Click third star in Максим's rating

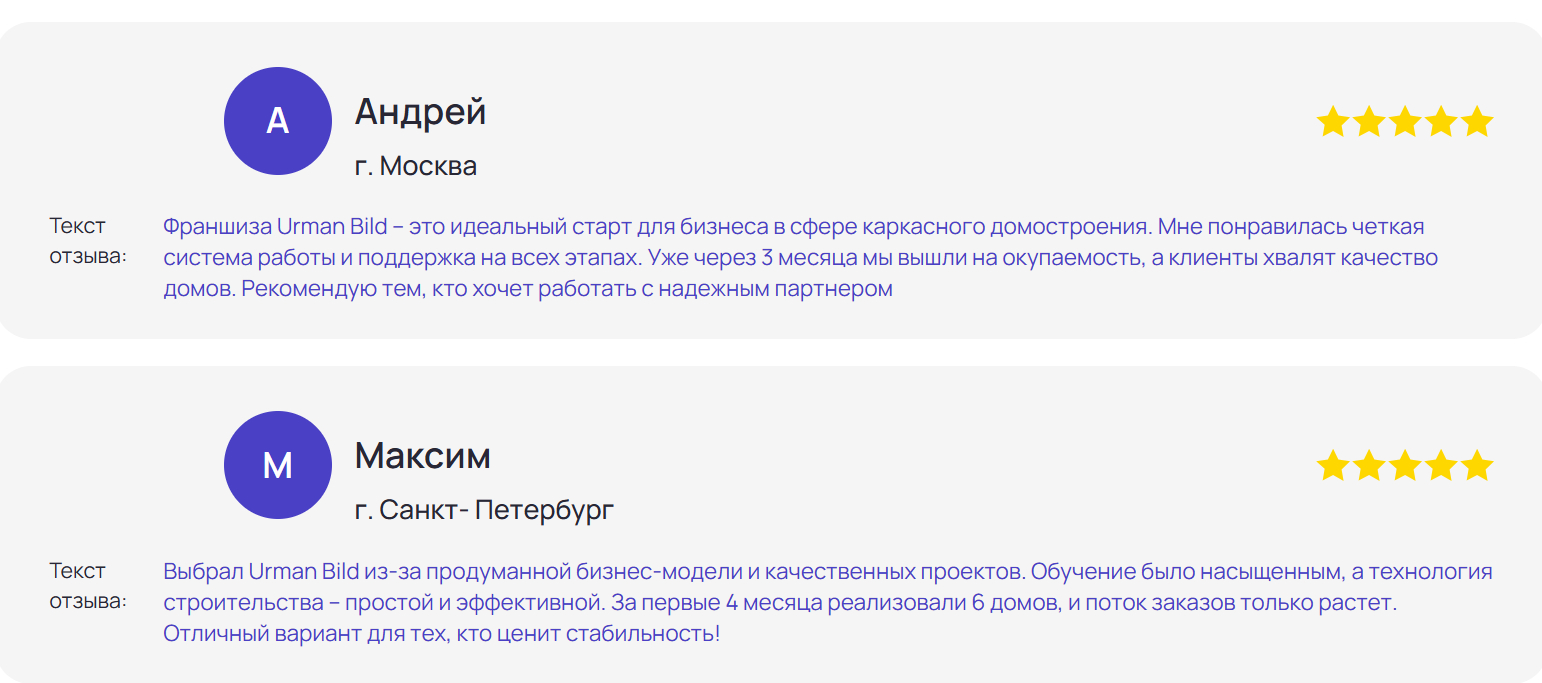(1405, 466)
